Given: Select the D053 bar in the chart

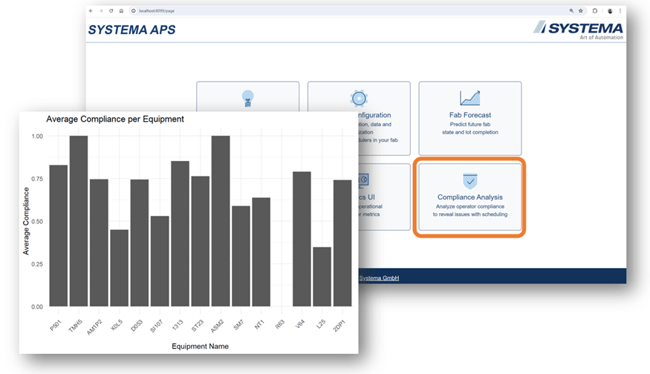Looking at the screenshot, I should pyautogui.click(x=140, y=243).
